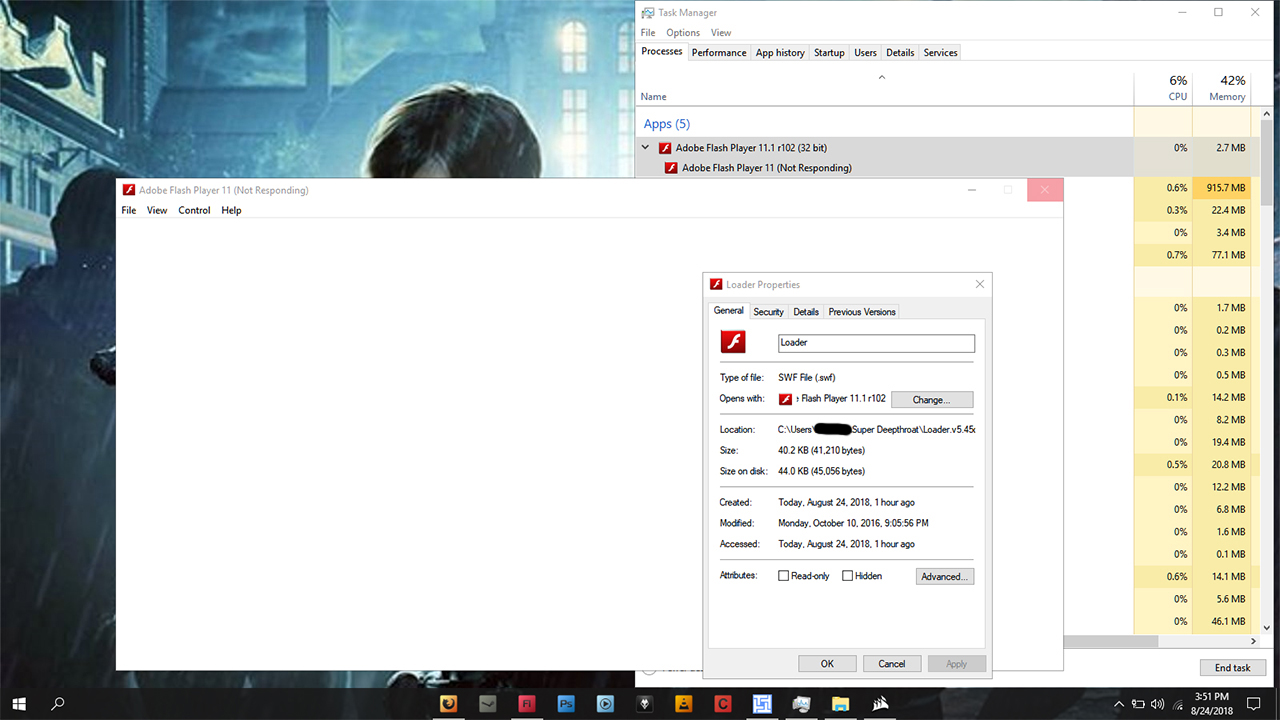1280x720 pixels.
Task: Click the column sort chevron above Name
Action: (882, 77)
